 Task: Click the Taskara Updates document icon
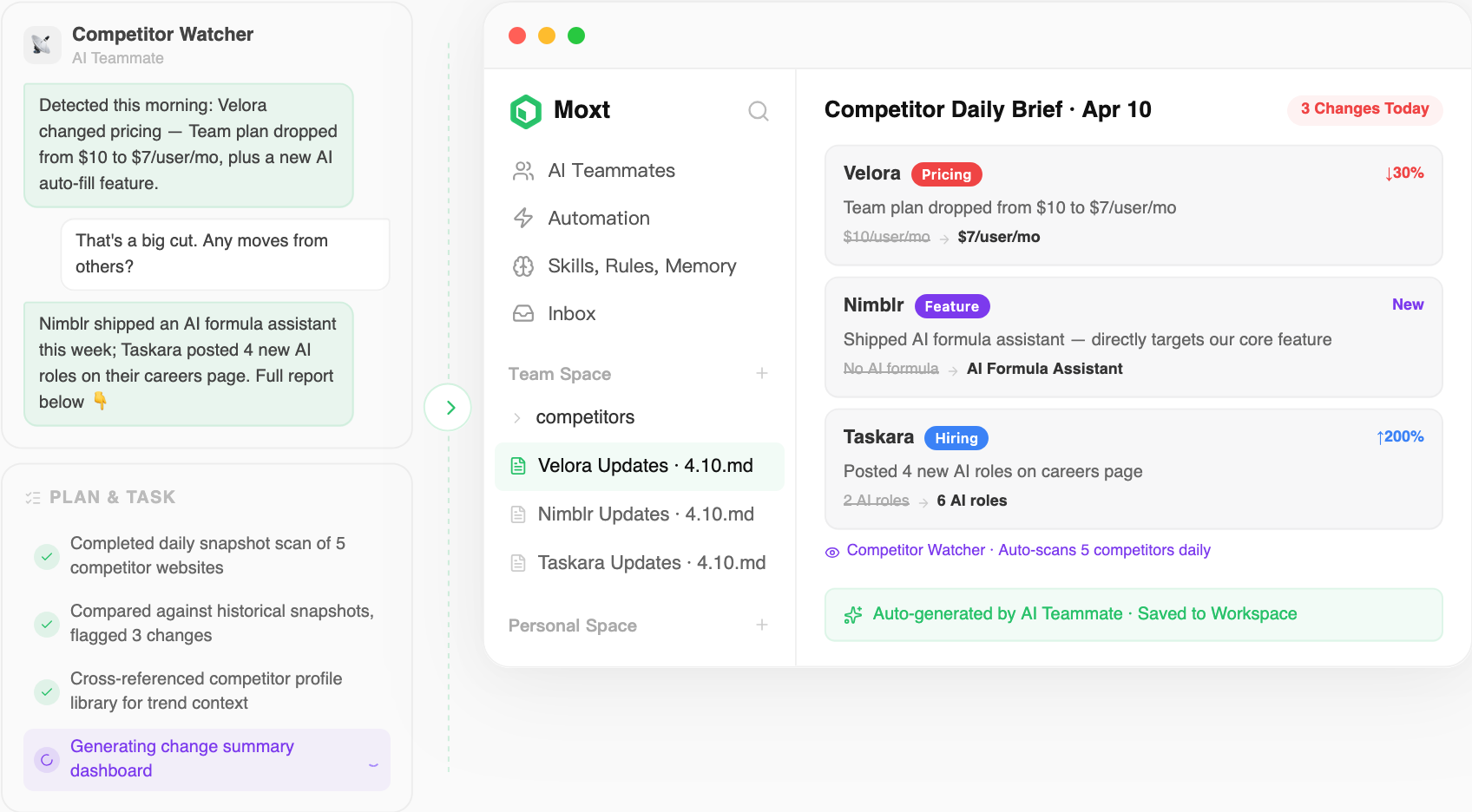tap(518, 563)
